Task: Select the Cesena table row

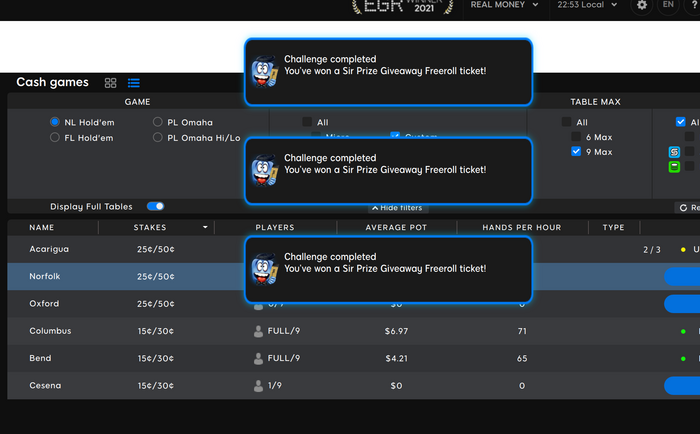Action: coord(354,385)
